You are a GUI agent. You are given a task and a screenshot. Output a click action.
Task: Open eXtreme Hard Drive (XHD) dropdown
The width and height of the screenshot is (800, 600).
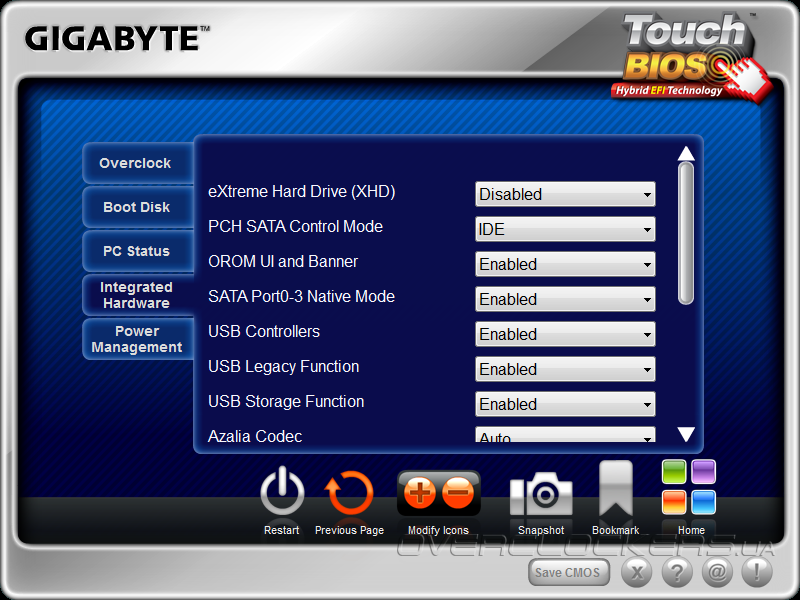pos(565,194)
